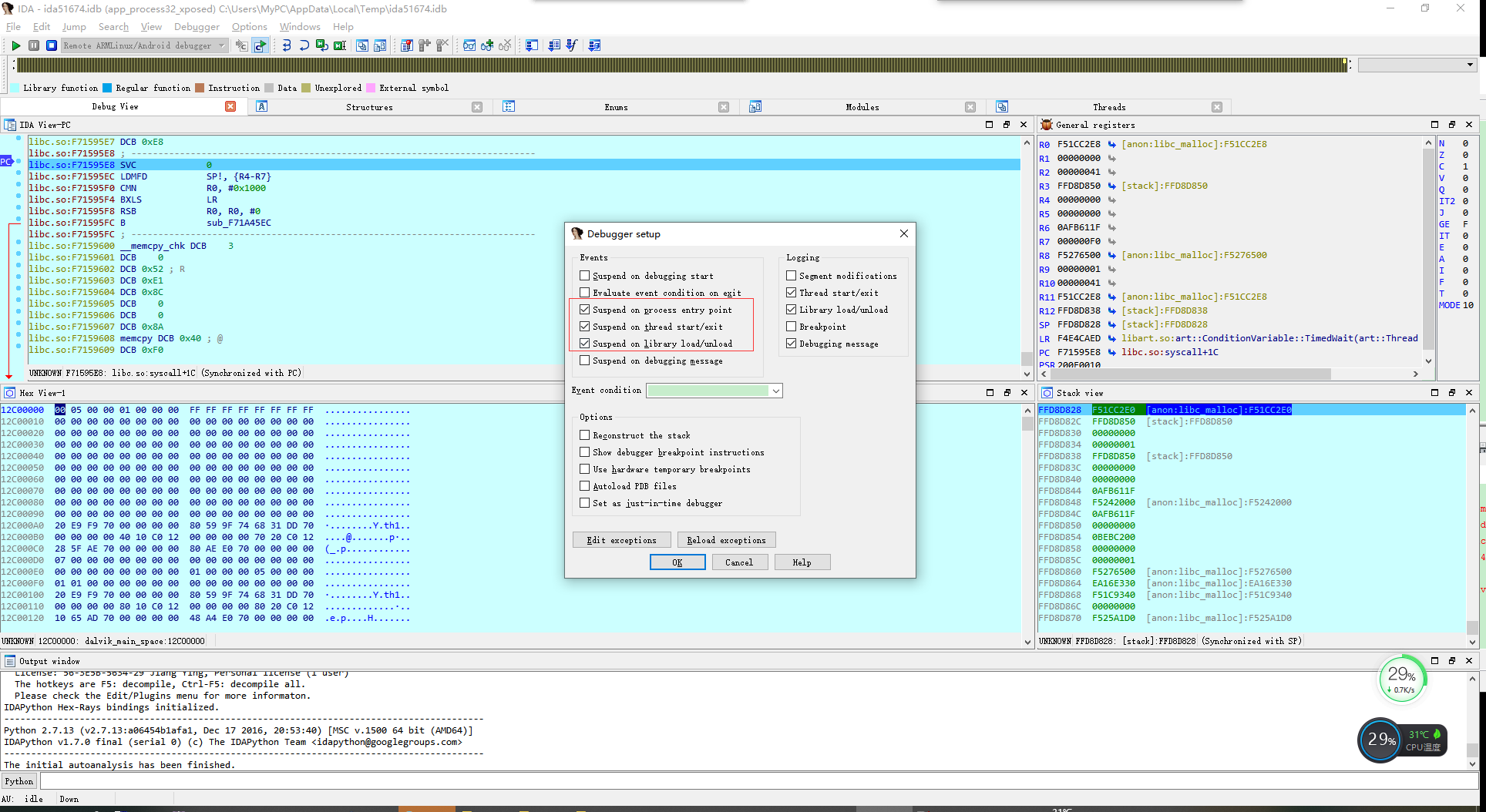Click the olive navigation band
1486x812 pixels.
coord(681,65)
